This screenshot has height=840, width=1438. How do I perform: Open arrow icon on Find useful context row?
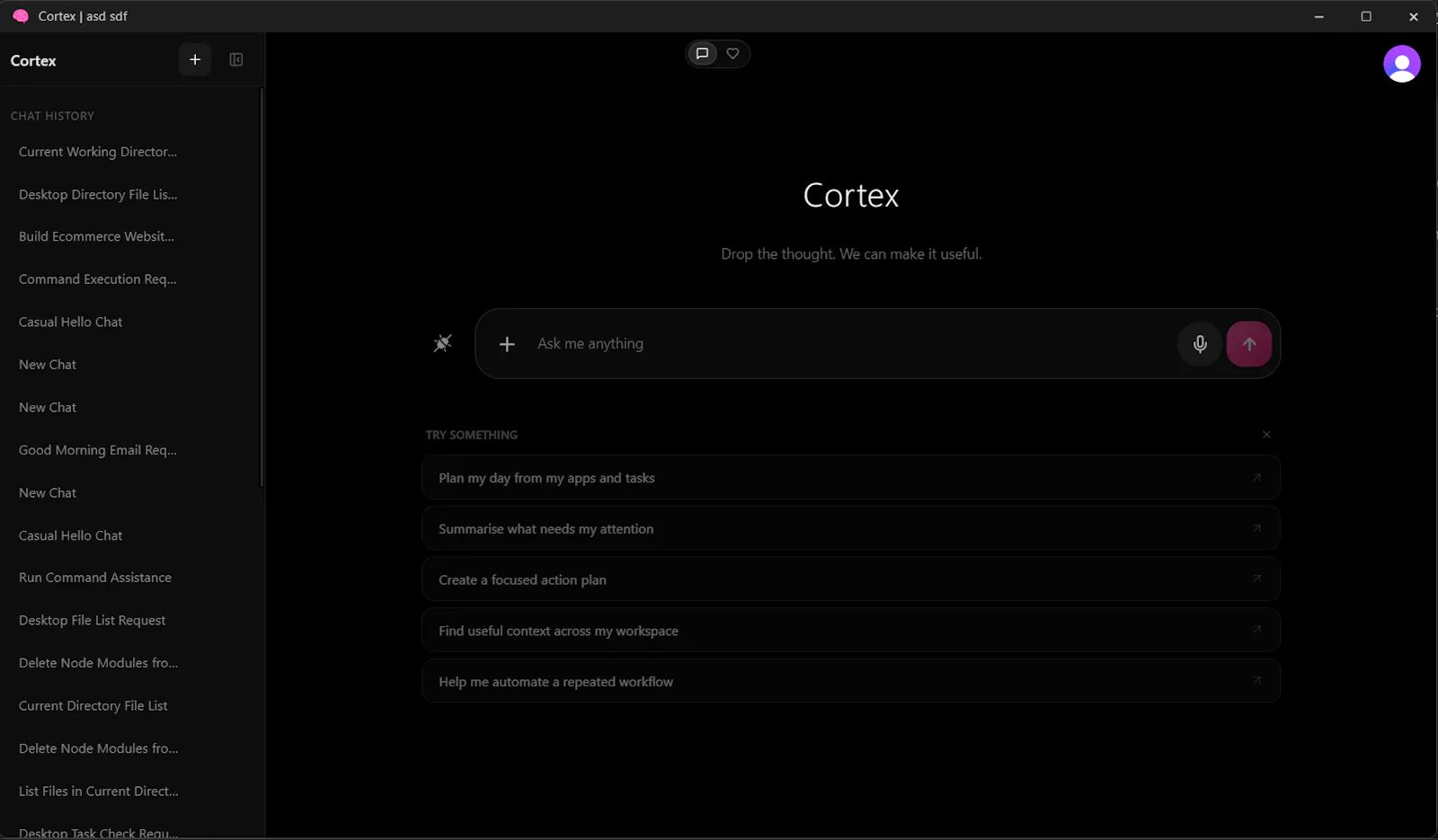tap(1256, 631)
